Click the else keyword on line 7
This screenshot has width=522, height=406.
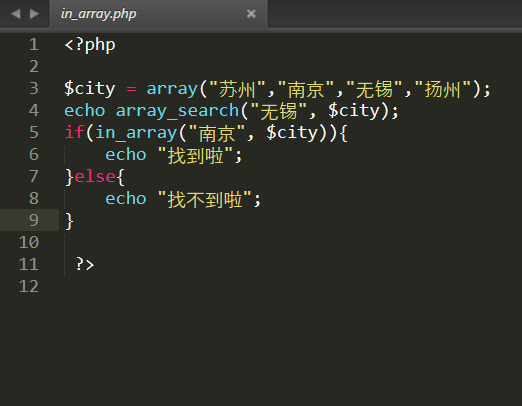point(95,176)
